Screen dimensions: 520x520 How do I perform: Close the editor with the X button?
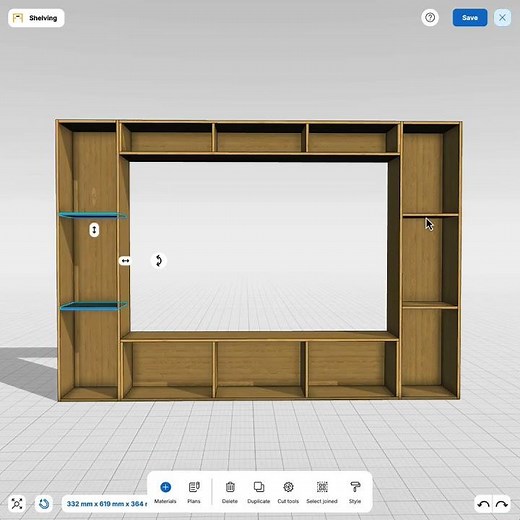click(x=502, y=18)
